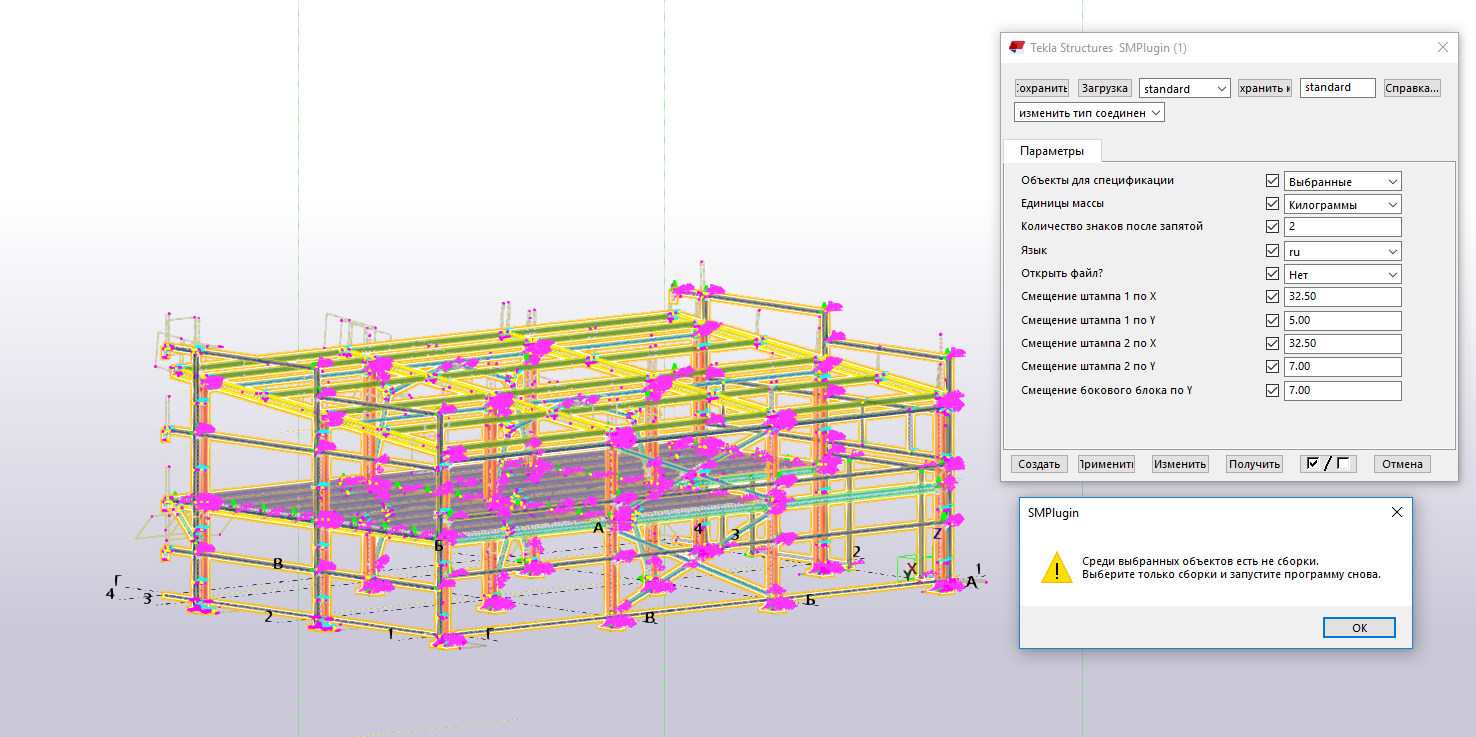
Task: Click the Tekla Structures logo in title bar
Action: (1017, 48)
